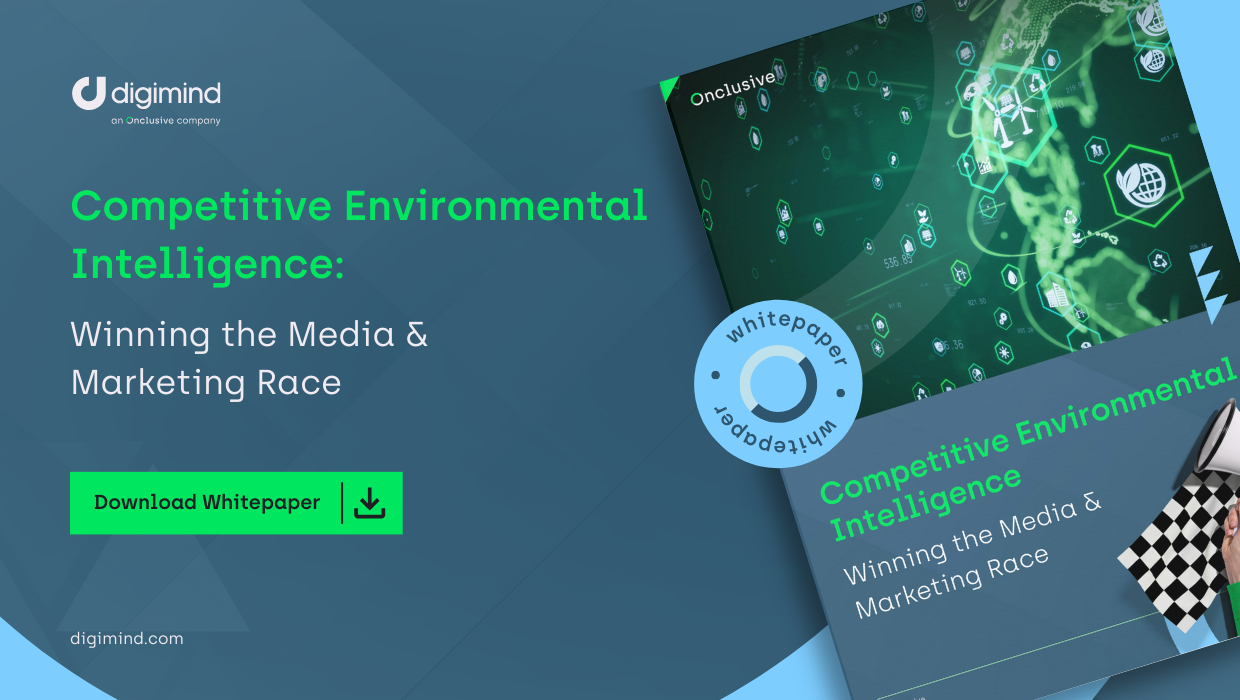
Task: Click the green corner triangle on the cover
Action: coord(668,90)
